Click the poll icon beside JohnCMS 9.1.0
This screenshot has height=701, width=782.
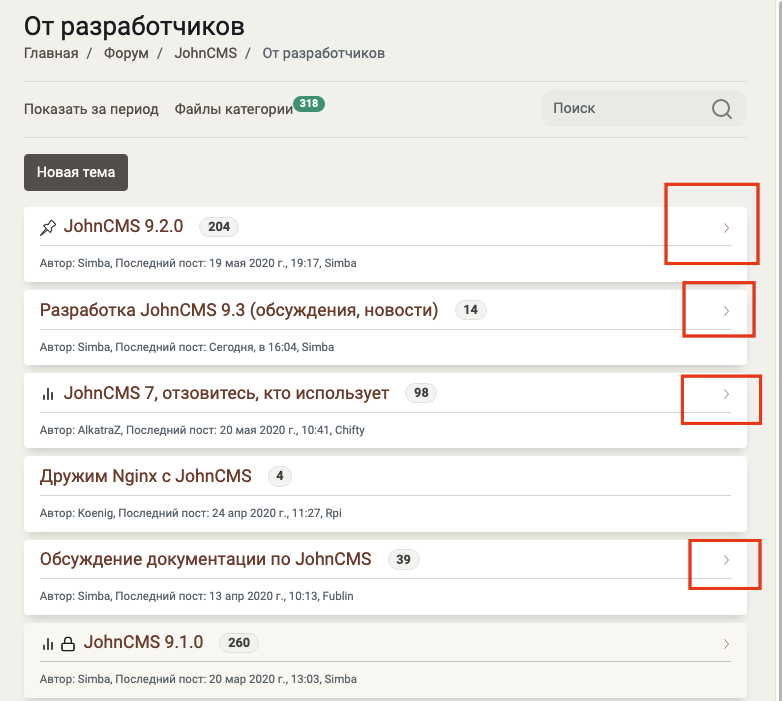point(48,643)
